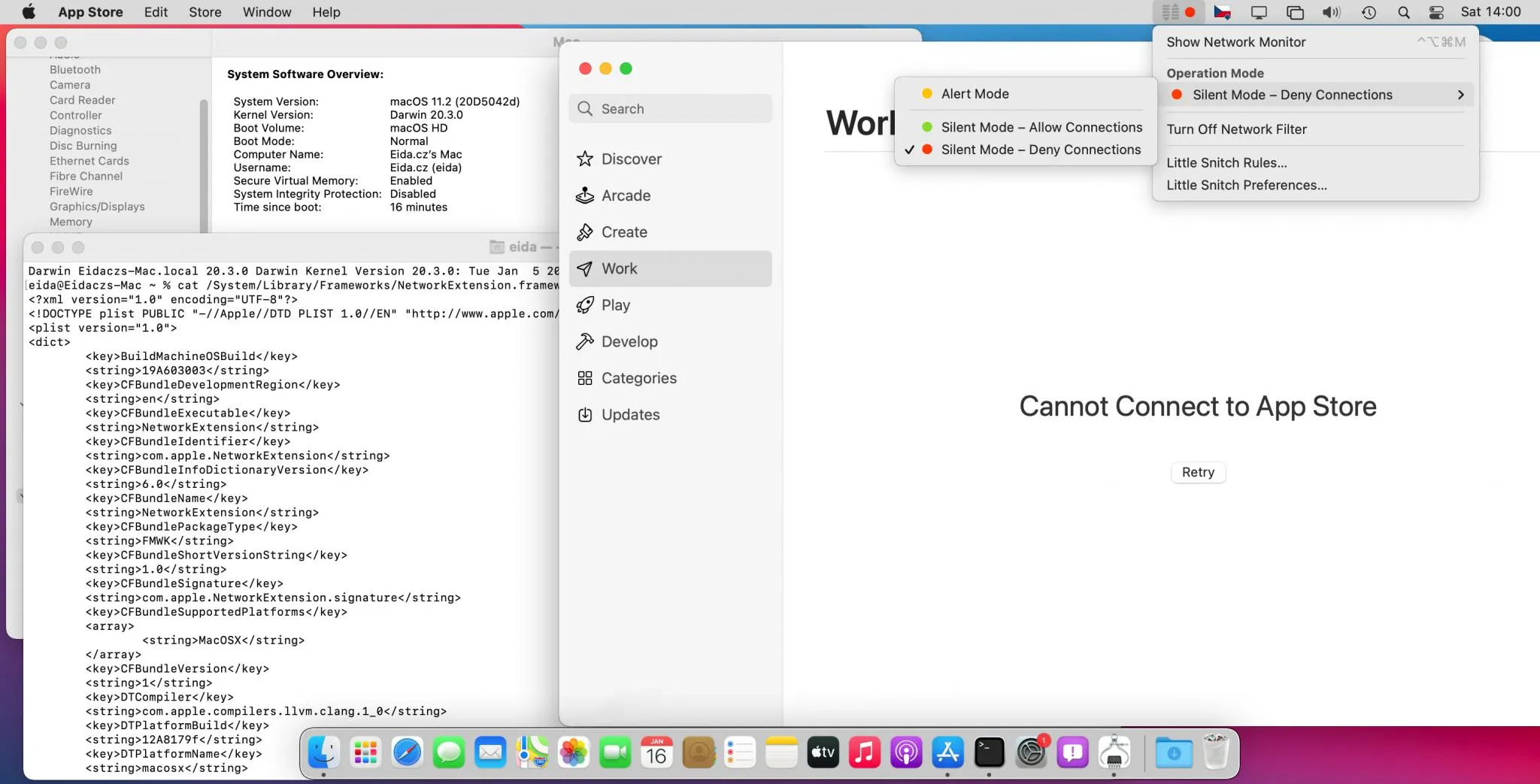This screenshot has height=784, width=1540.
Task: Open the App Store menu
Action: coord(90,12)
